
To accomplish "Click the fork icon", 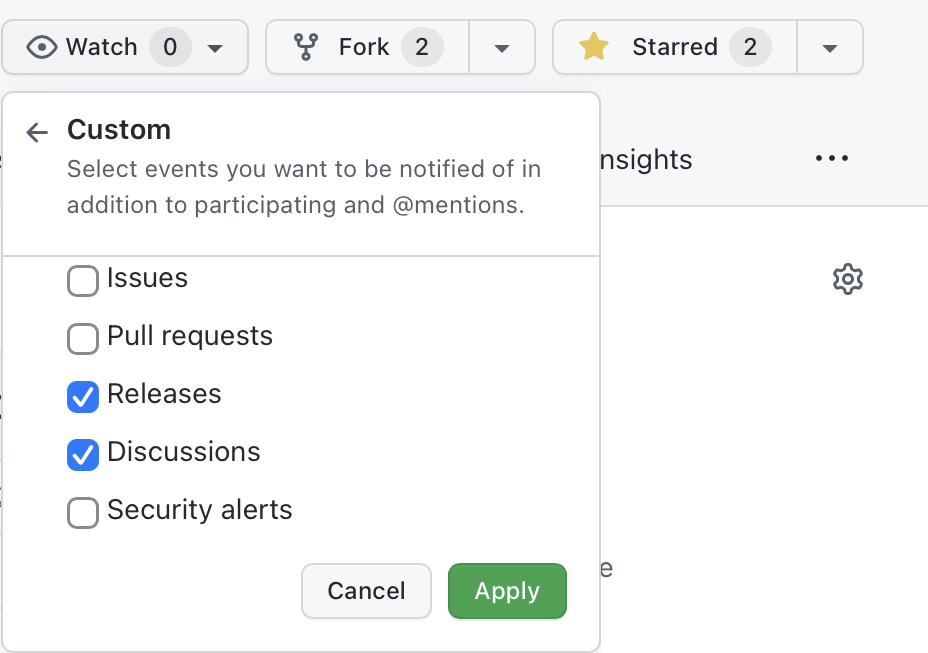I will 306,47.
